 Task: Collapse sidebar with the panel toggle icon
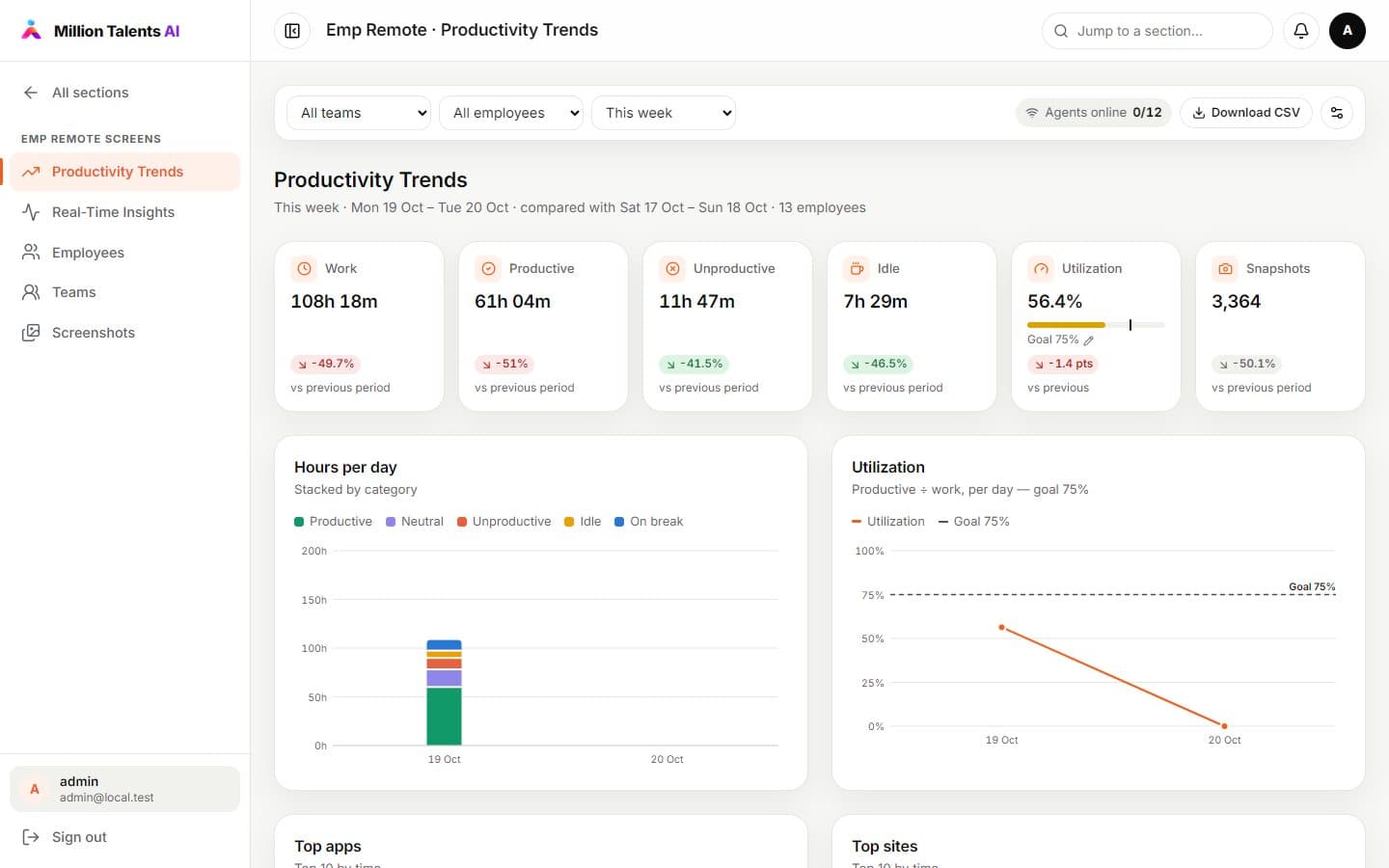coord(292,31)
